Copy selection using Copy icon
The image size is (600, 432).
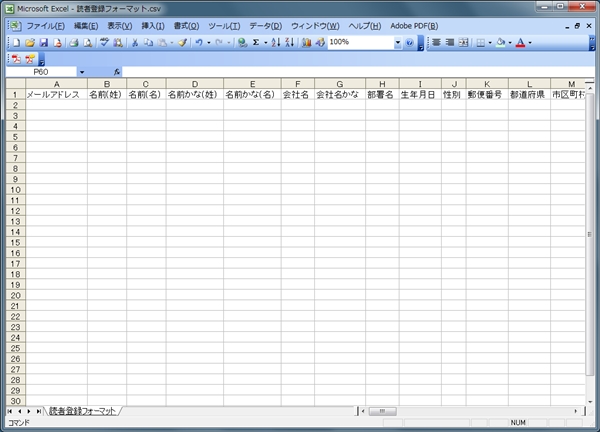pos(148,42)
